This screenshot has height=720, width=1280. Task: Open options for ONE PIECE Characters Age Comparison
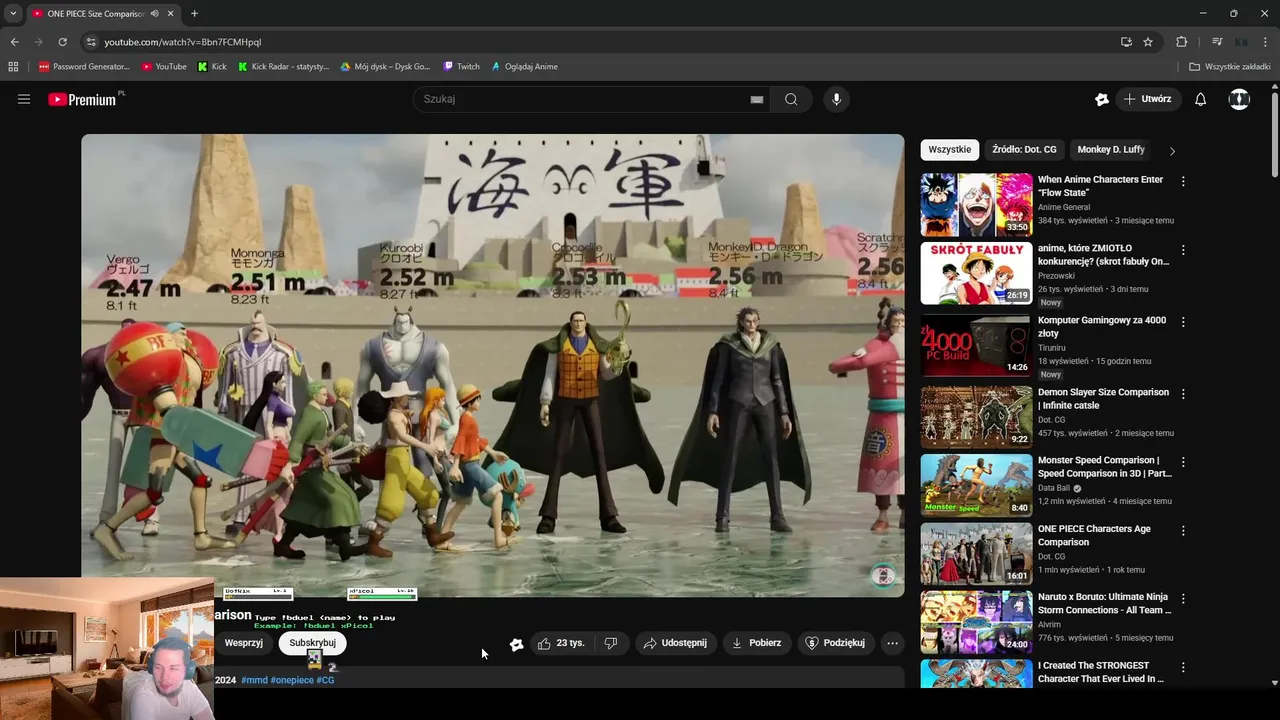pyautogui.click(x=1183, y=531)
